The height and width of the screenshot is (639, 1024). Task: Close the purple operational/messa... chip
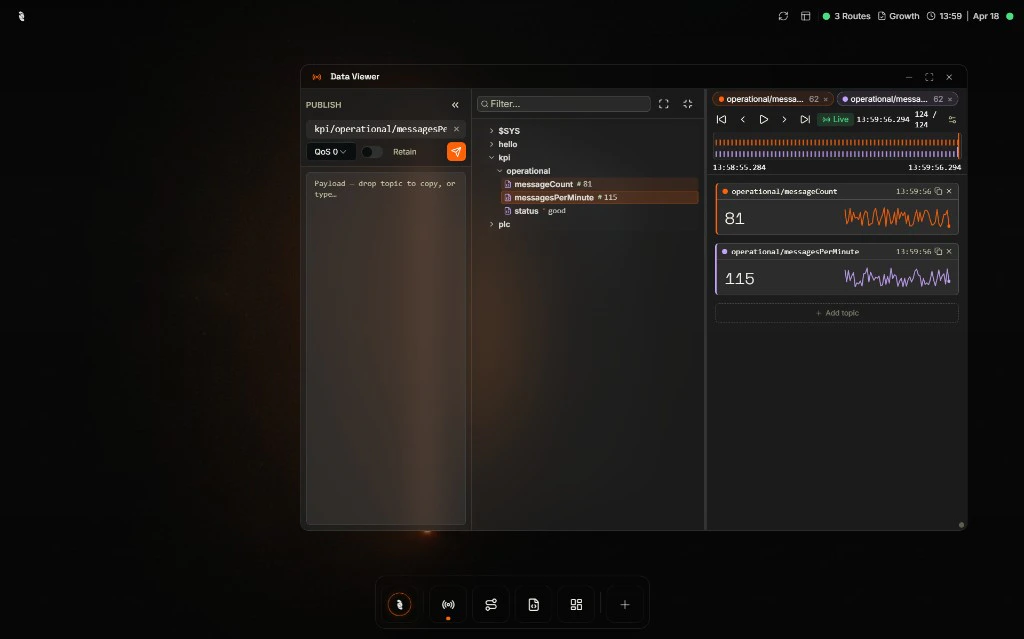point(950,99)
